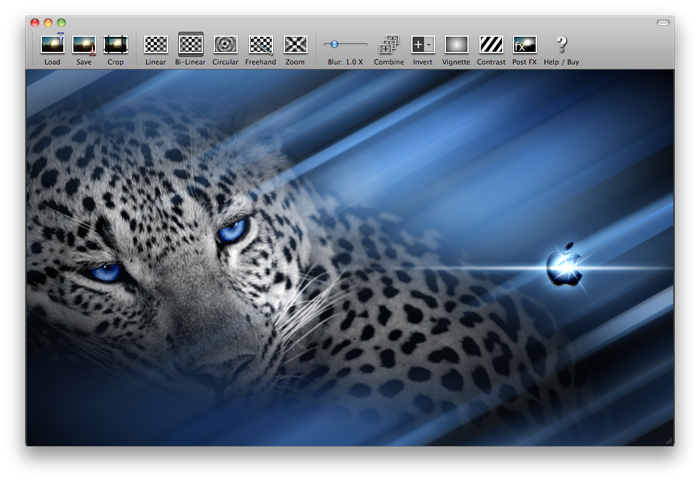Select the Crop tool
This screenshot has height=481, width=700.
pyautogui.click(x=116, y=45)
